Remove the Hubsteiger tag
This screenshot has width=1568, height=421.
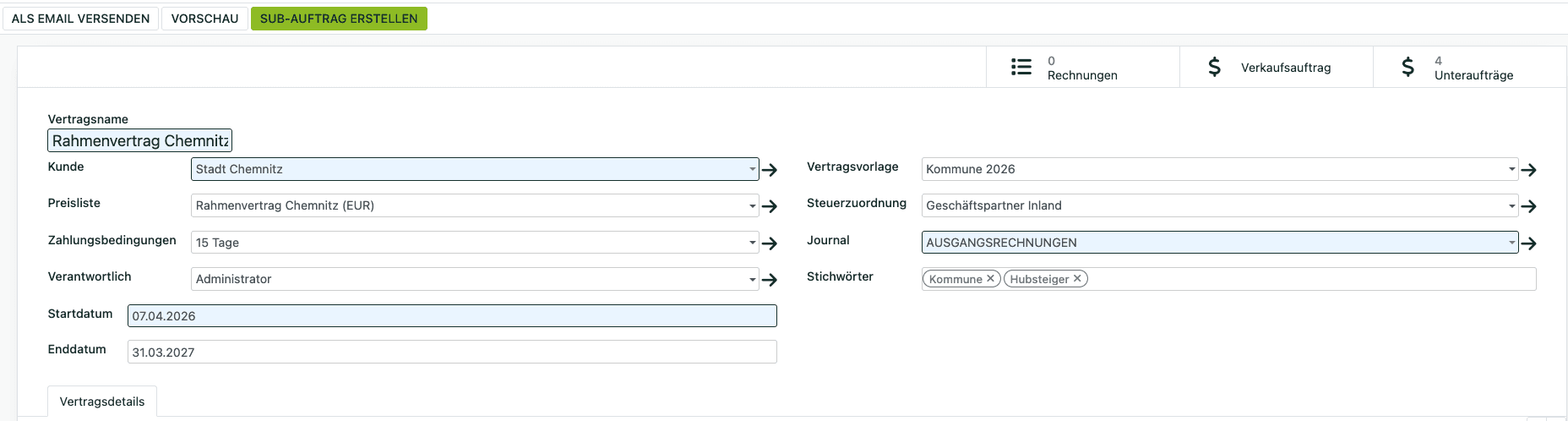click(1077, 278)
